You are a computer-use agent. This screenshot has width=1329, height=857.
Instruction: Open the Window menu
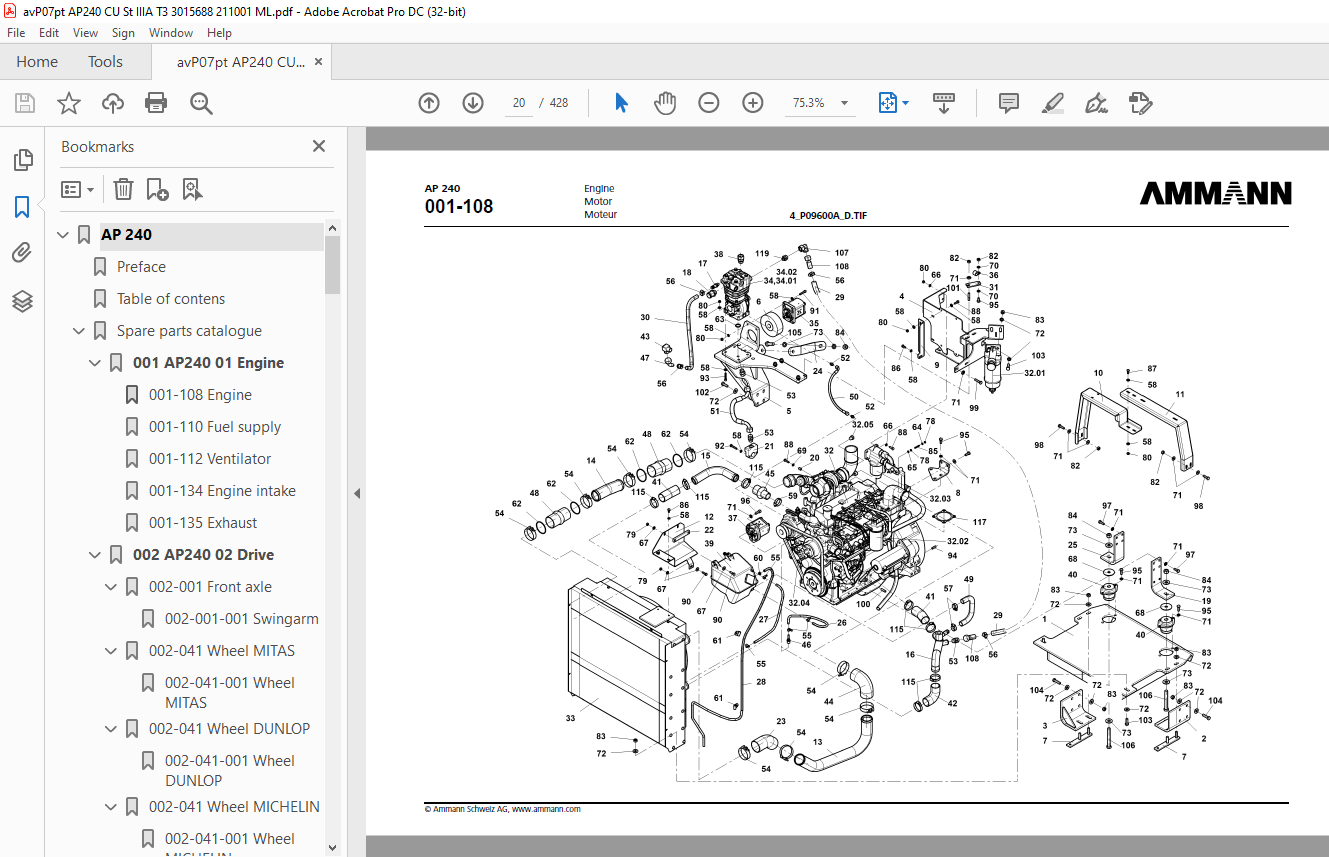tap(171, 33)
